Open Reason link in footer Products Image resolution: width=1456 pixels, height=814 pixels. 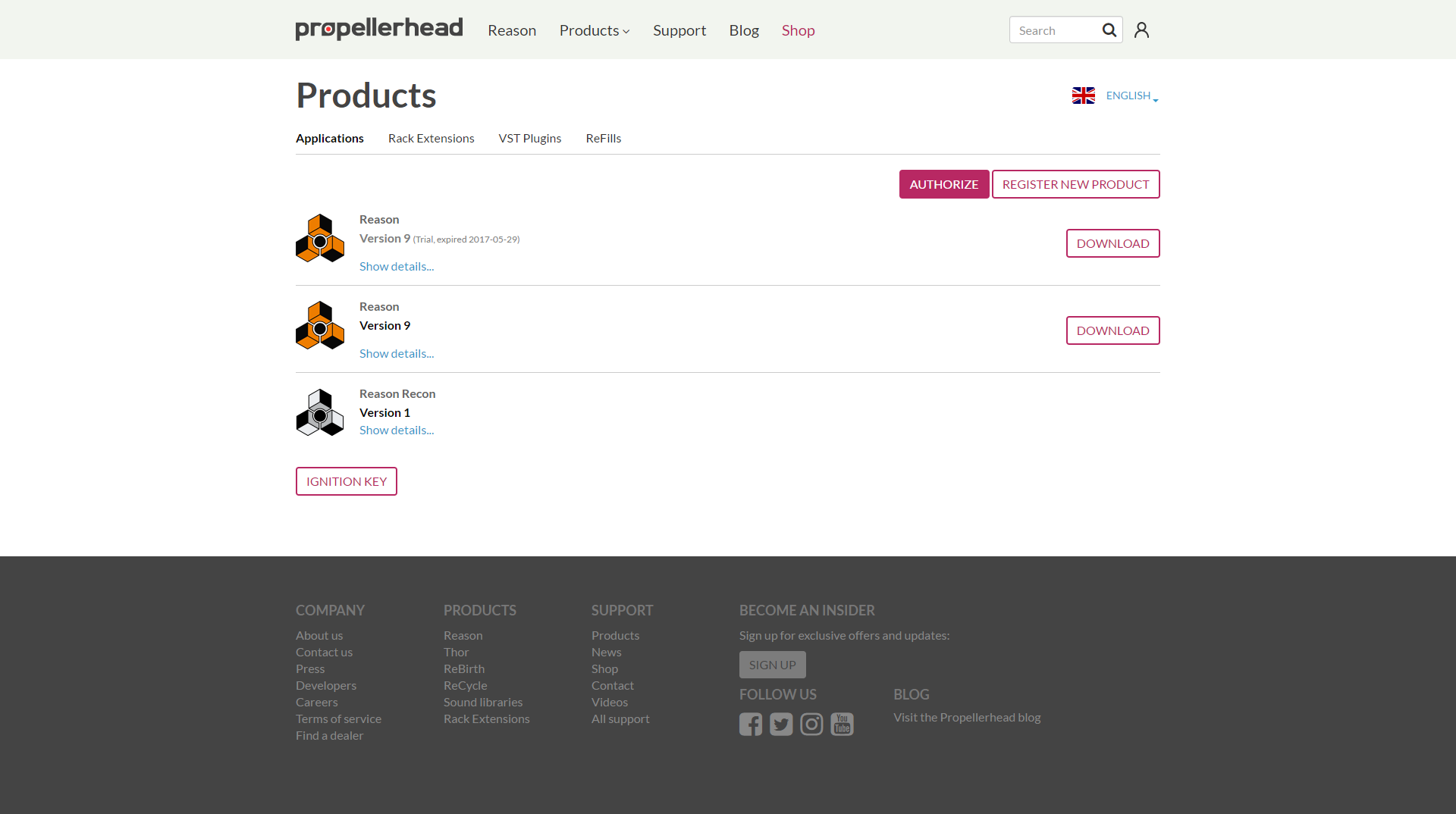click(x=463, y=635)
